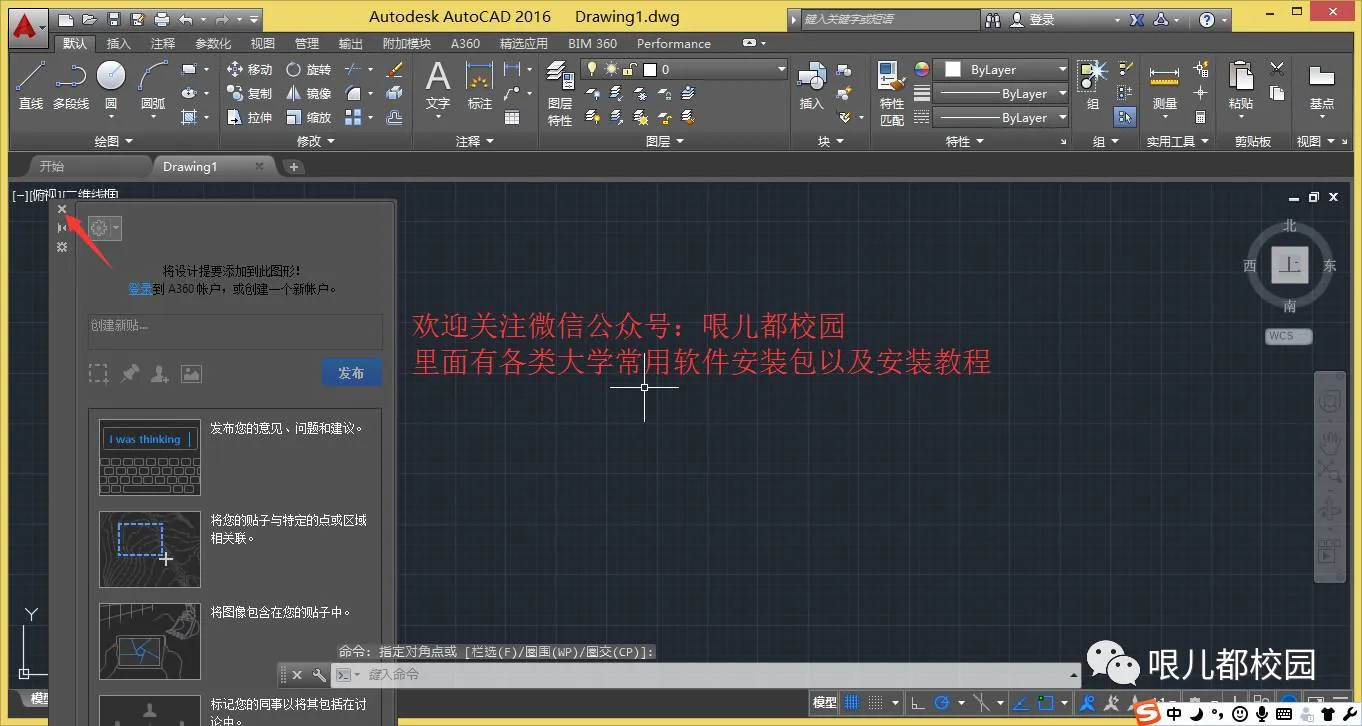Toggle the layer 0 lock icon
The width and height of the screenshot is (1362, 726).
tap(629, 69)
